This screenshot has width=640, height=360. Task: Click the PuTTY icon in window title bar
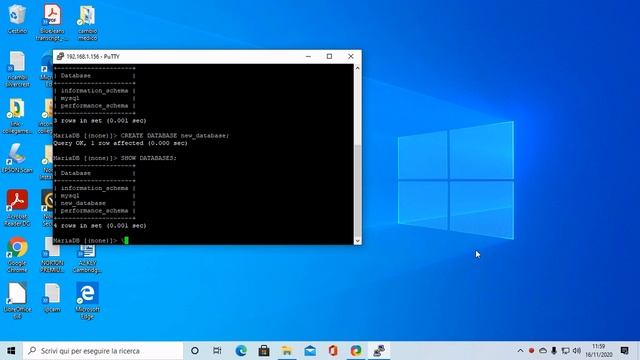coord(60,56)
